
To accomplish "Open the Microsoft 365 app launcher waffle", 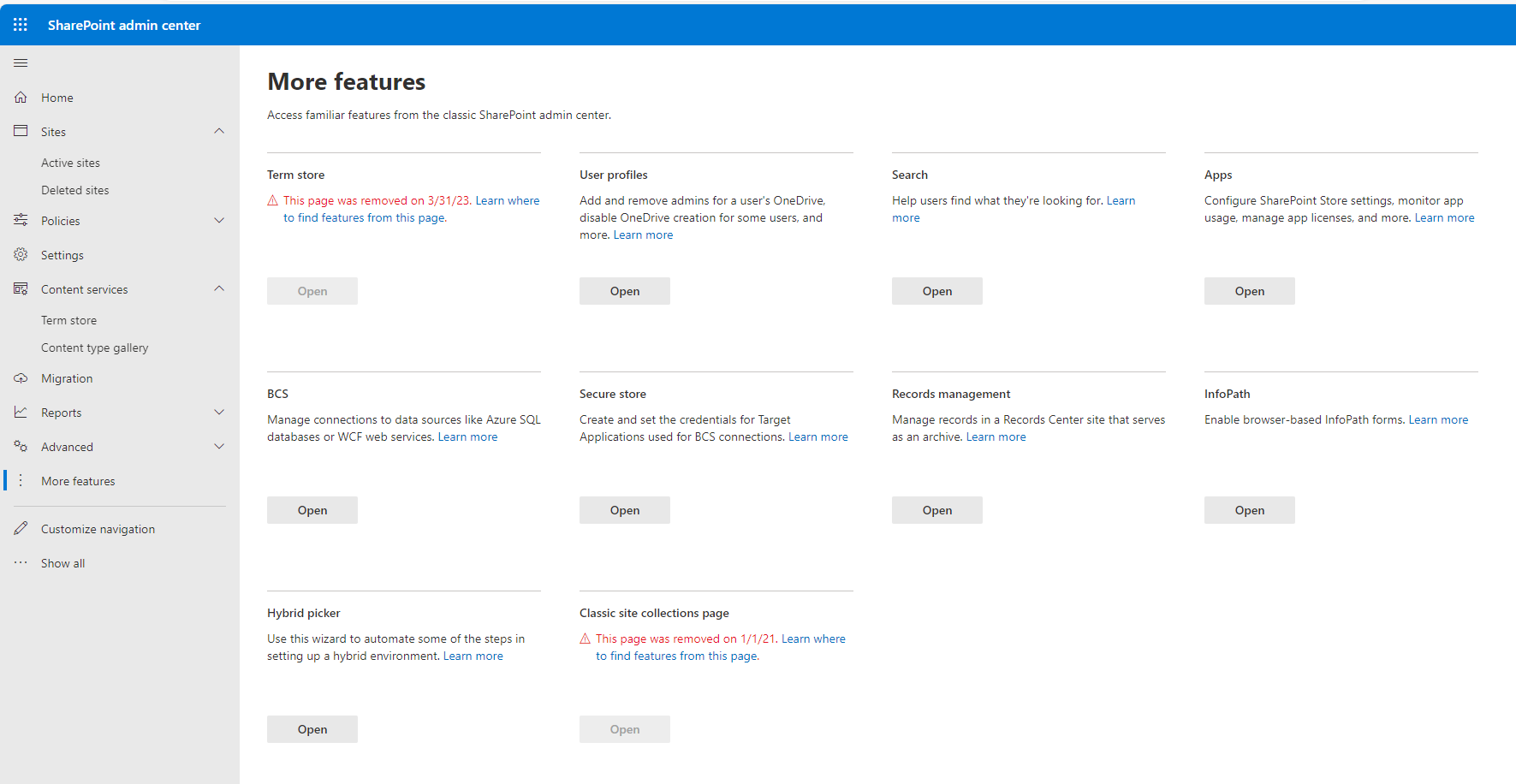I will (x=21, y=24).
